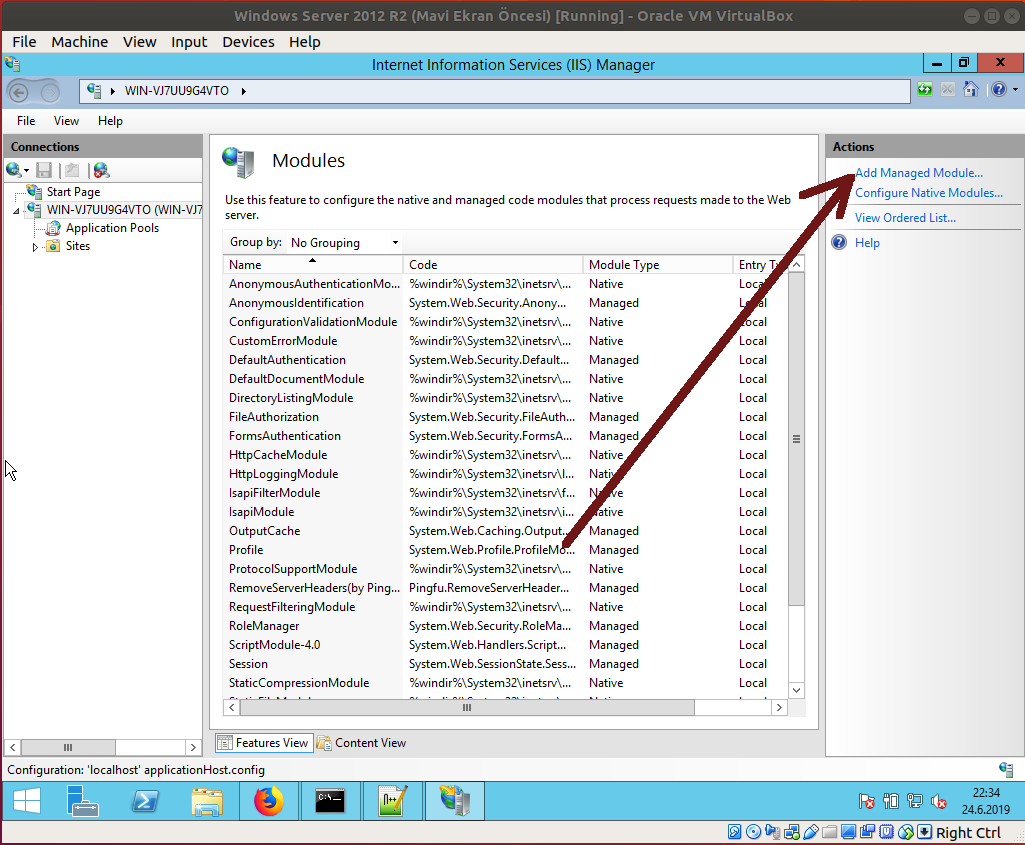Image resolution: width=1025 pixels, height=845 pixels.
Task: Click the muted speaker tray icon
Action: click(x=939, y=801)
